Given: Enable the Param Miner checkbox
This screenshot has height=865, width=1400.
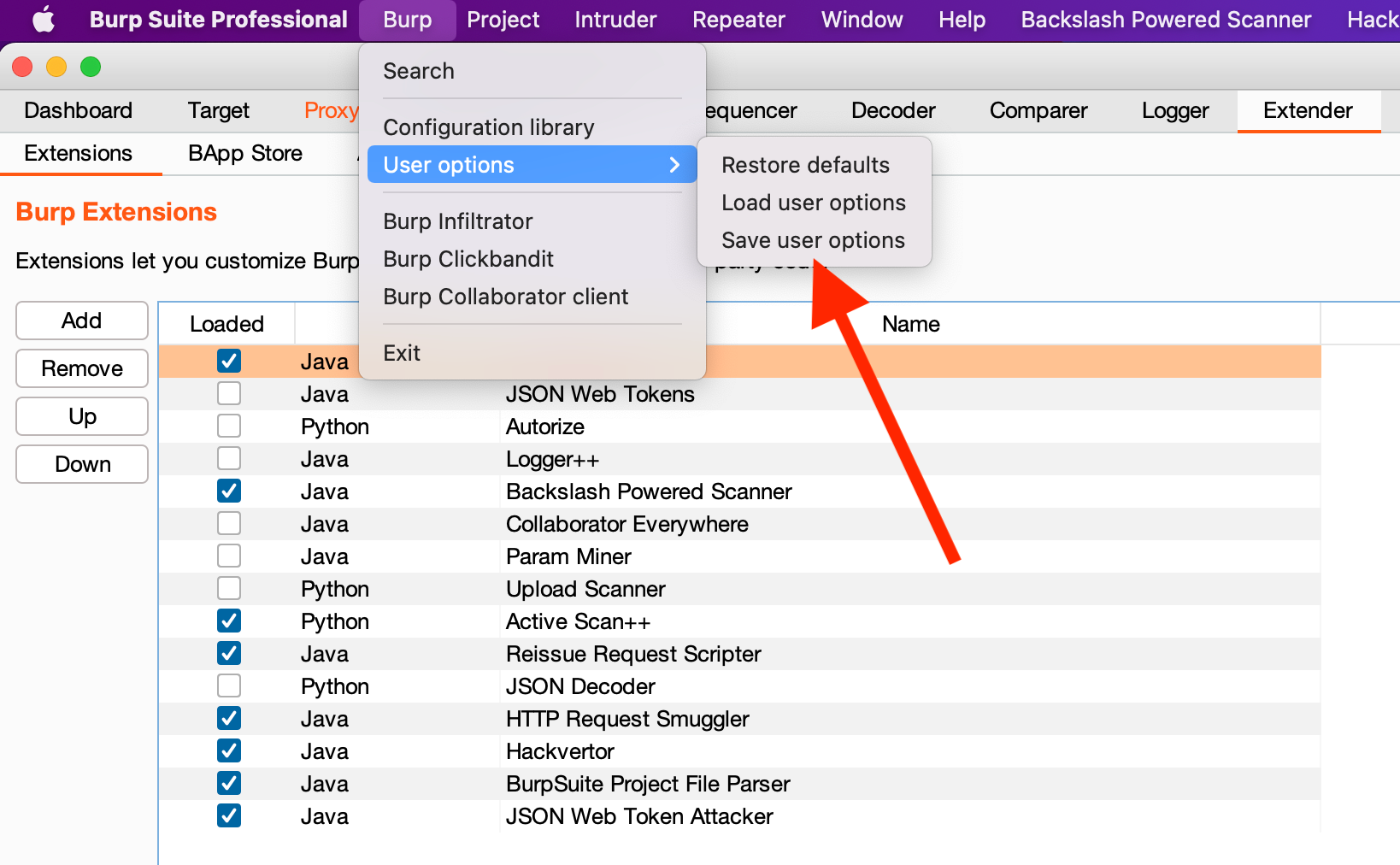Looking at the screenshot, I should tap(229, 556).
